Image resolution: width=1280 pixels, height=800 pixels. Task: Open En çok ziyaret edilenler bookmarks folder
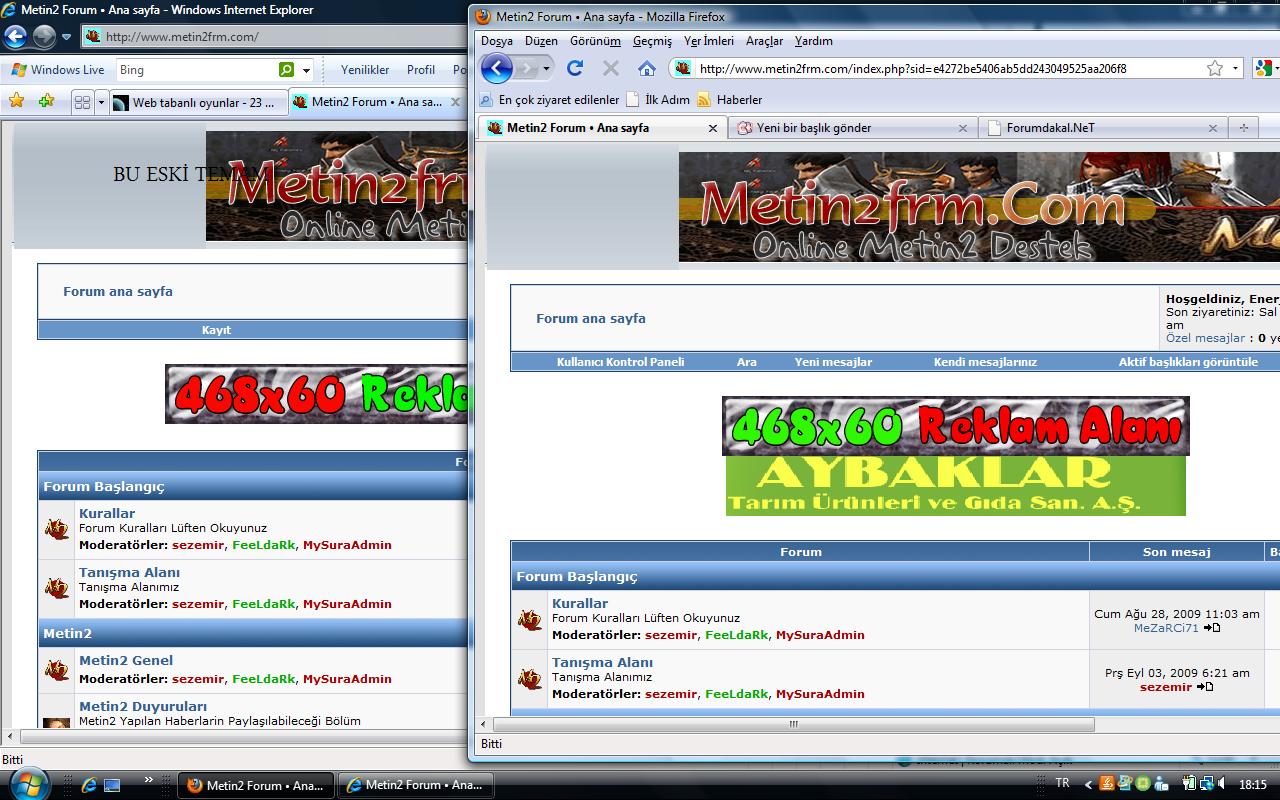[550, 99]
